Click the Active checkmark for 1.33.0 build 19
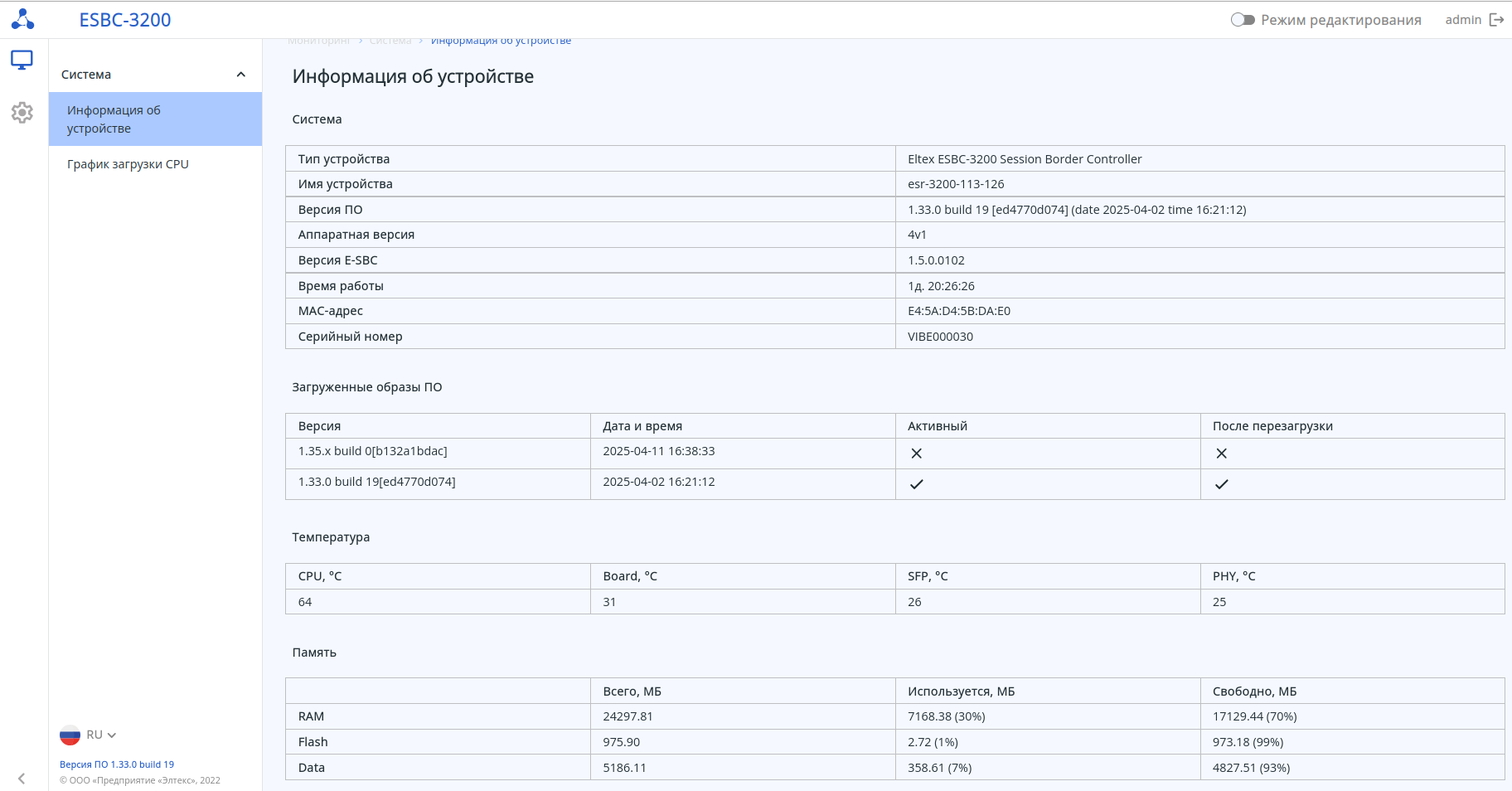Screen dimensions: 1512x791 pos(916,484)
